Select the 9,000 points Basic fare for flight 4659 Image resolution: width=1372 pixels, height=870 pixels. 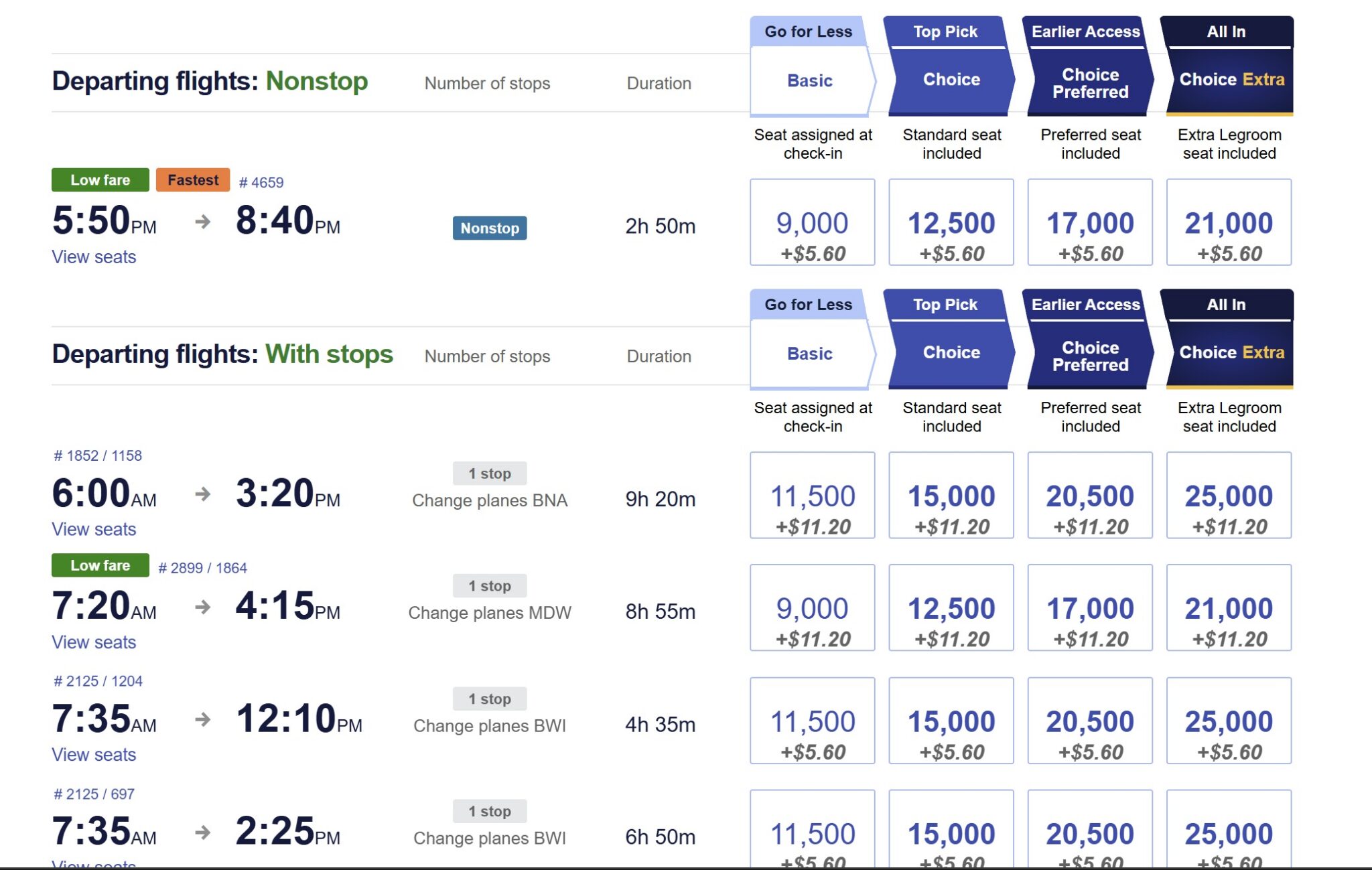(x=812, y=222)
